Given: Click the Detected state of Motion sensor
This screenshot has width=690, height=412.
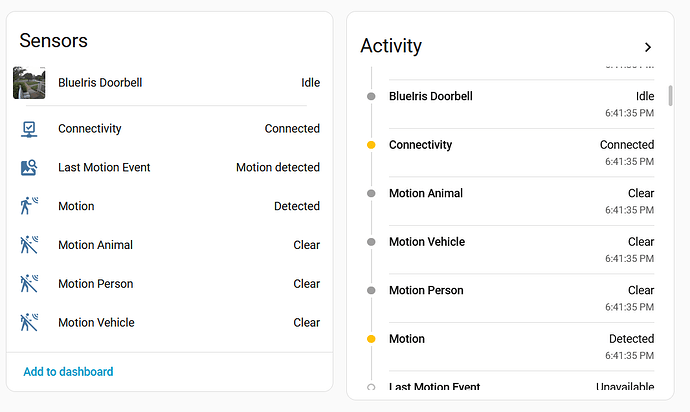Looking at the screenshot, I should [x=297, y=206].
